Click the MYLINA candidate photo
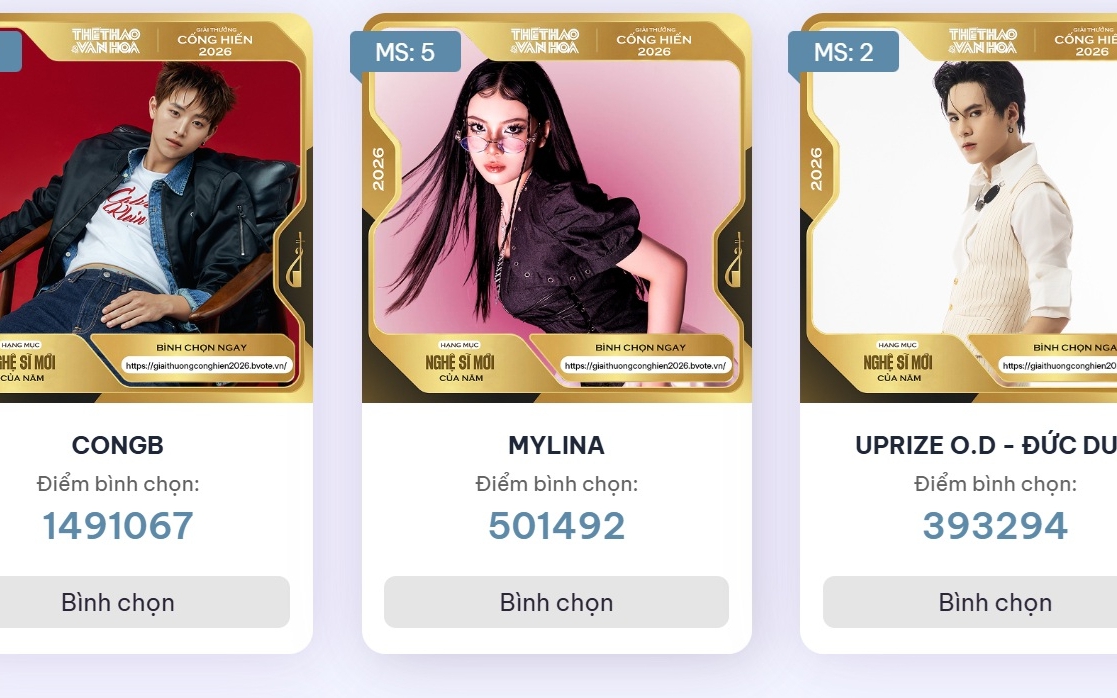This screenshot has width=1117, height=698. tap(556, 208)
